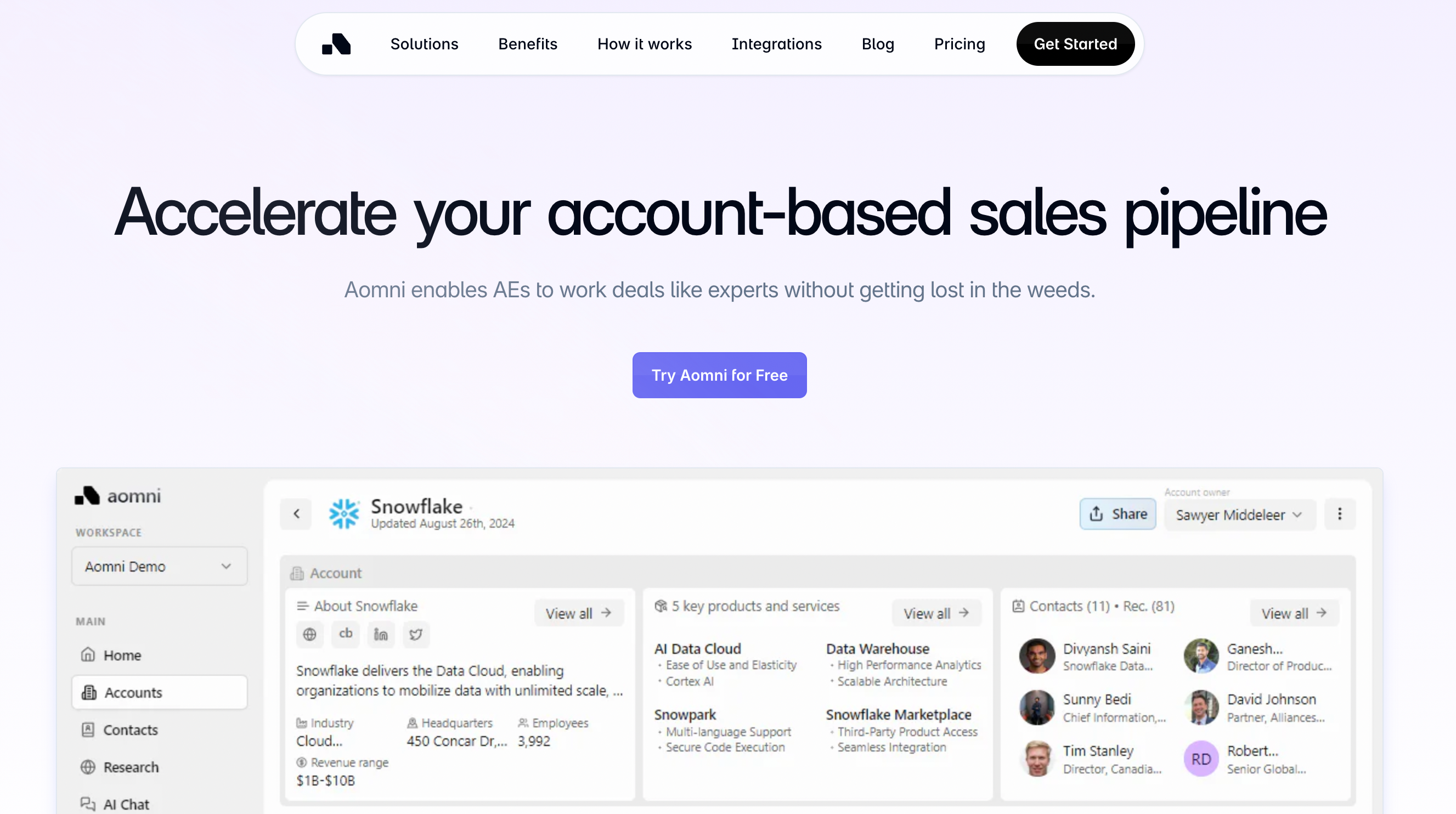This screenshot has width=1456, height=814.
Task: Open the three-dot overflow menu
Action: point(1340,514)
